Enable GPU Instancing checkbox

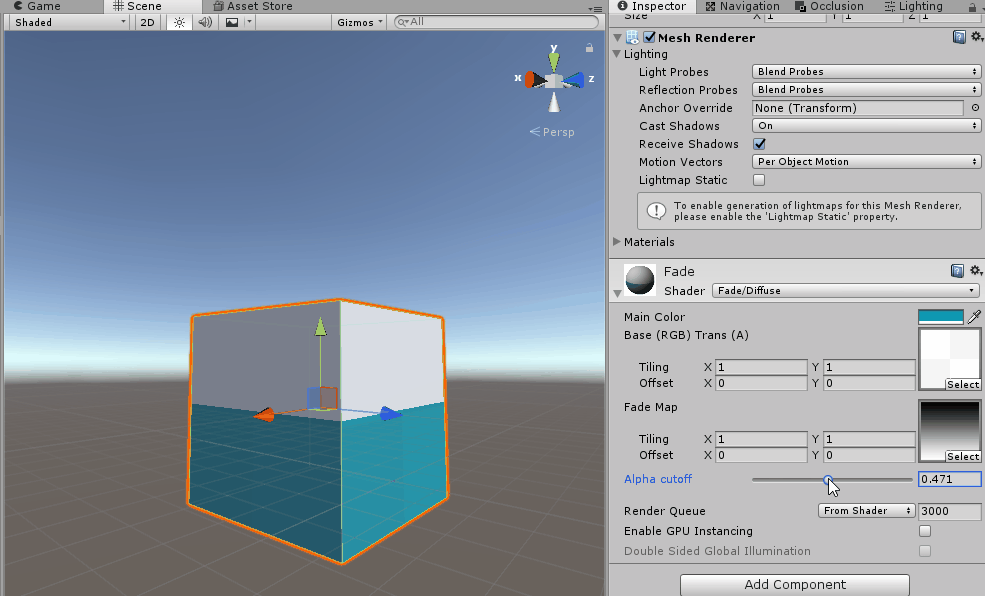click(924, 531)
